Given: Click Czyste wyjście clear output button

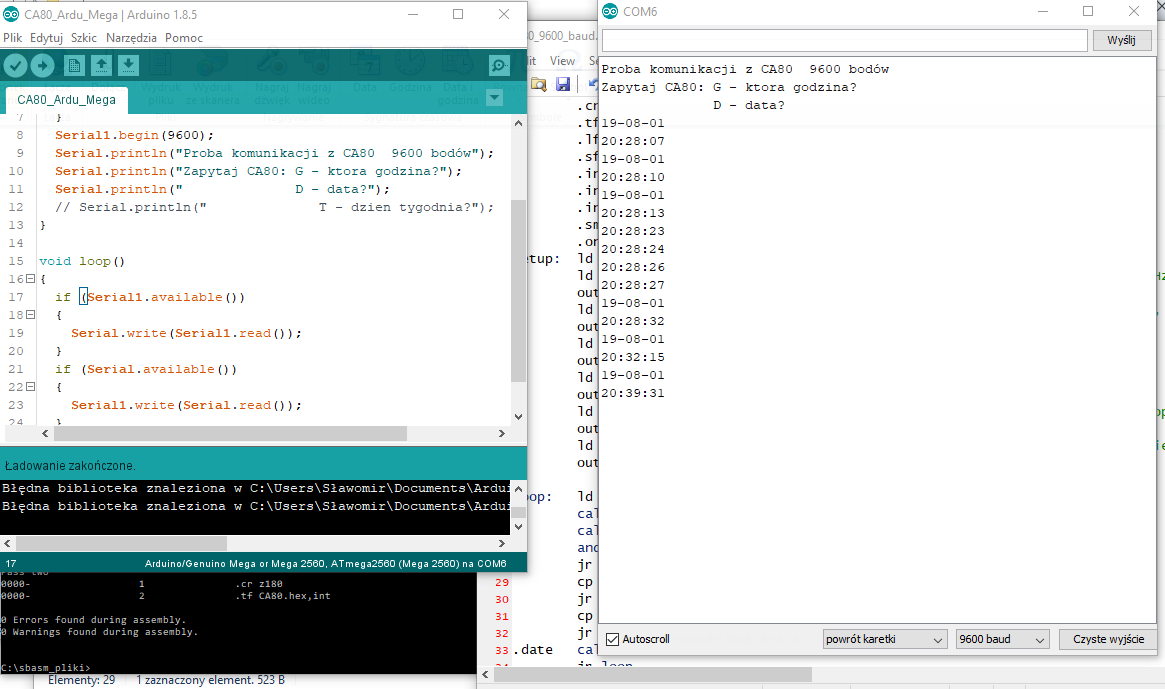Looking at the screenshot, I should 1108,639.
